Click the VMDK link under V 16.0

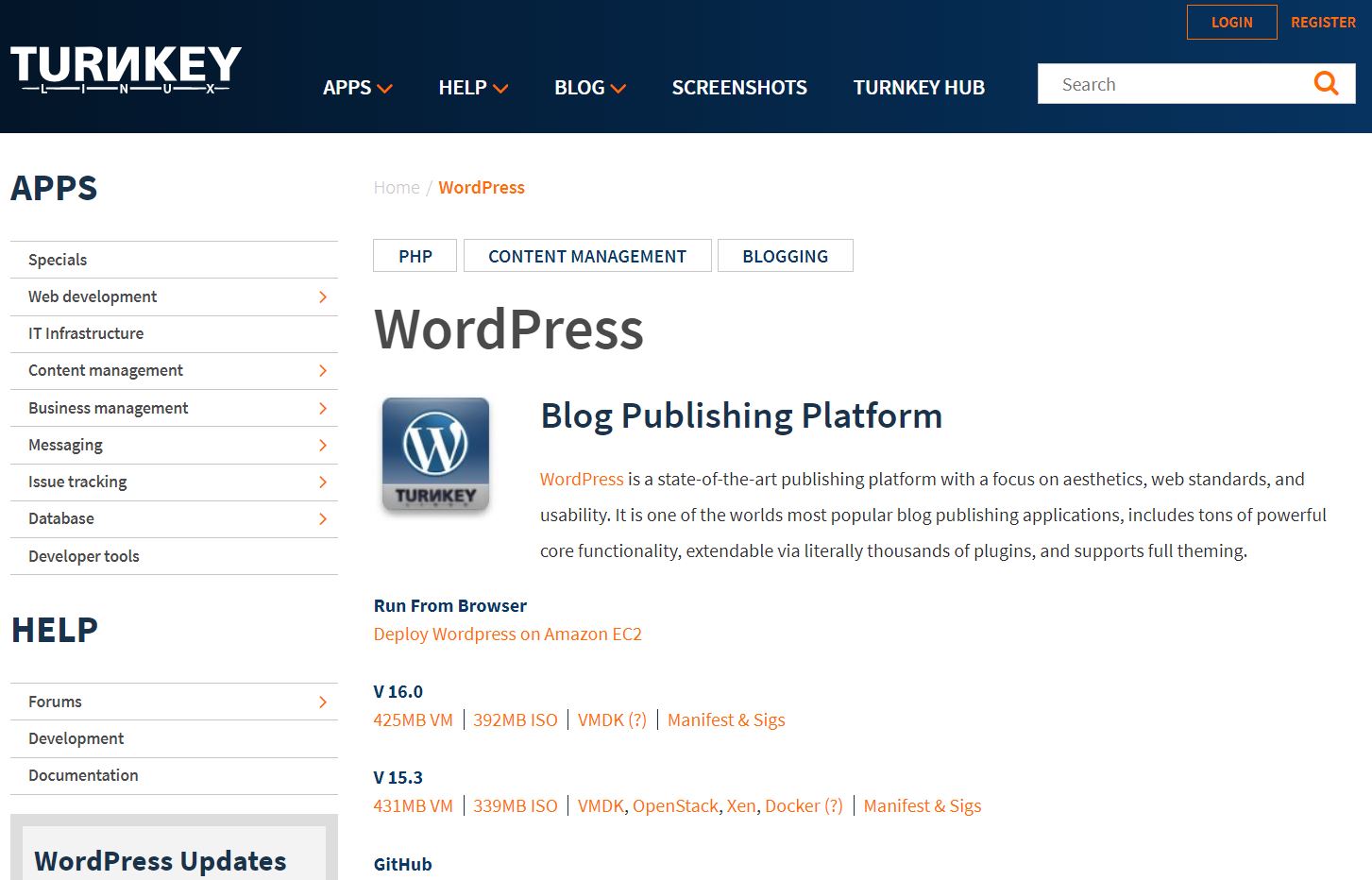pos(601,719)
